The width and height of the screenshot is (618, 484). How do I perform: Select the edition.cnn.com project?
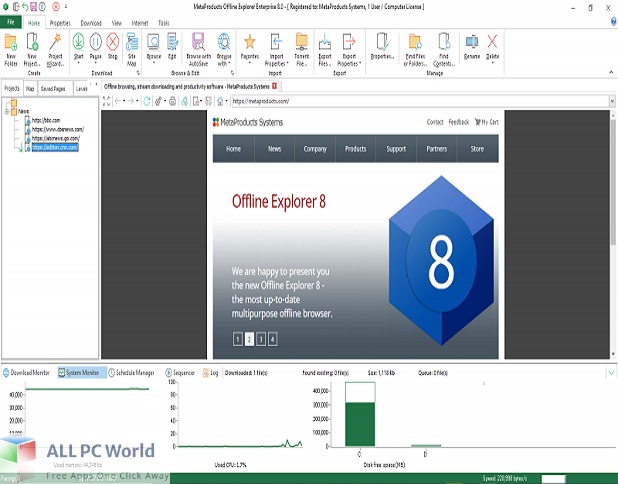click(x=55, y=147)
